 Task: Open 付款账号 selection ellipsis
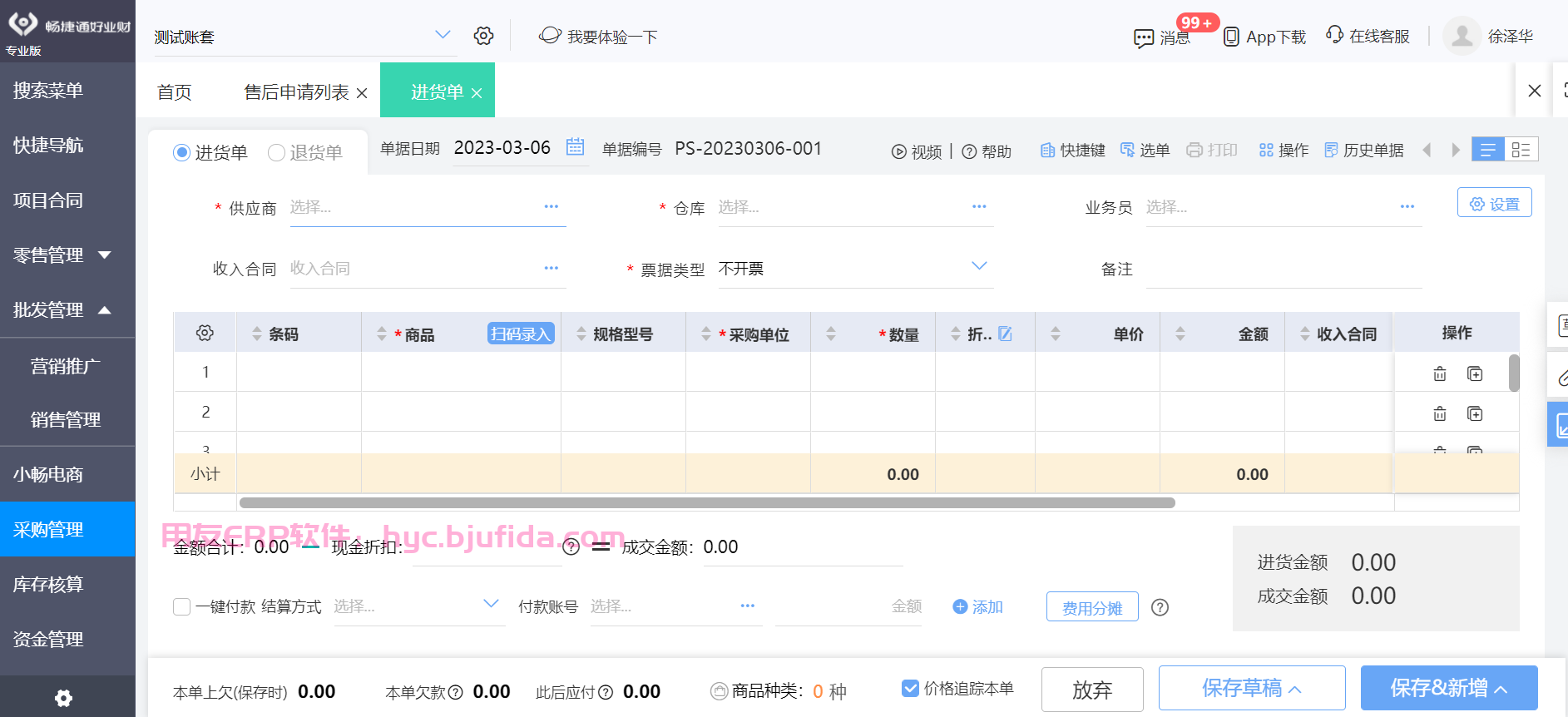pos(748,606)
